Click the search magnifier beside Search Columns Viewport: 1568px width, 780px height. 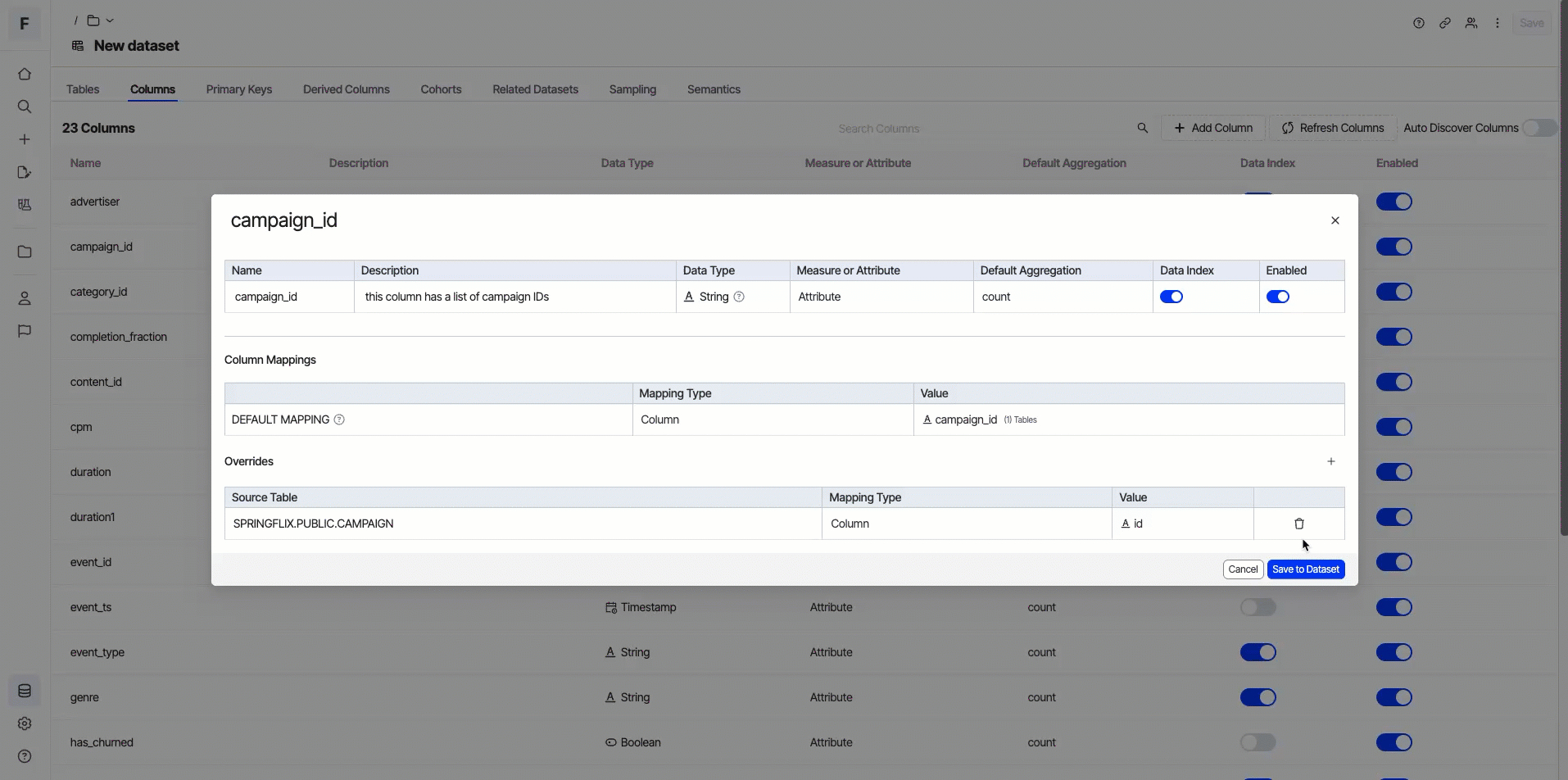(x=1143, y=128)
